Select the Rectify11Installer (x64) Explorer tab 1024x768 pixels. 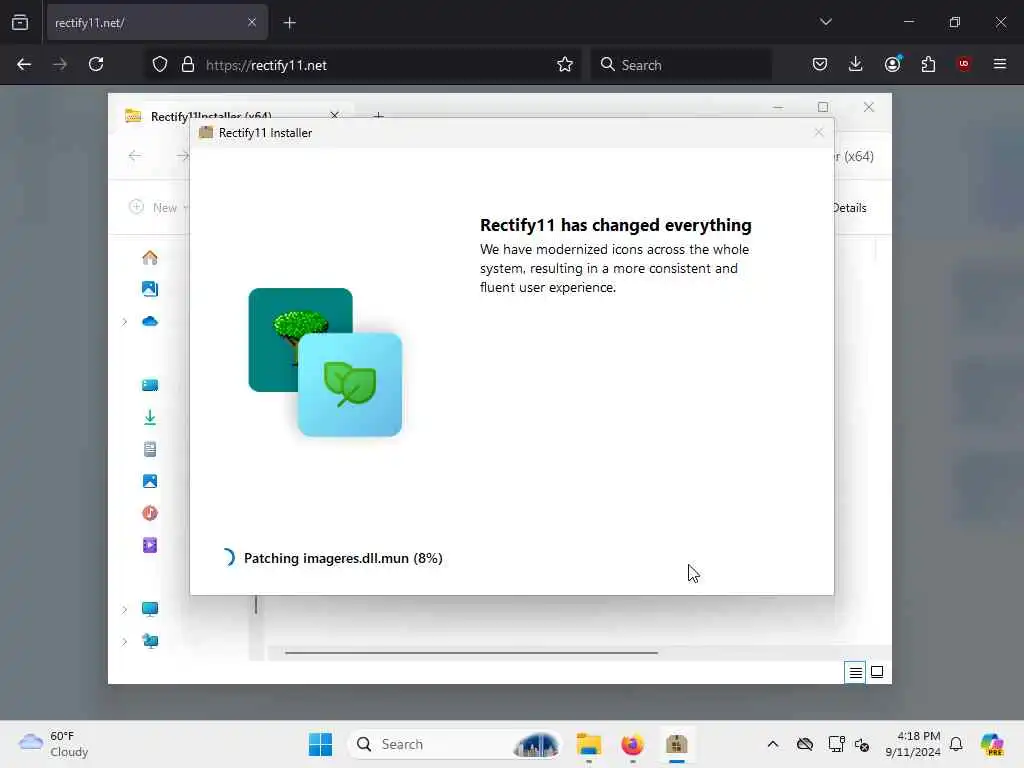[x=229, y=116]
